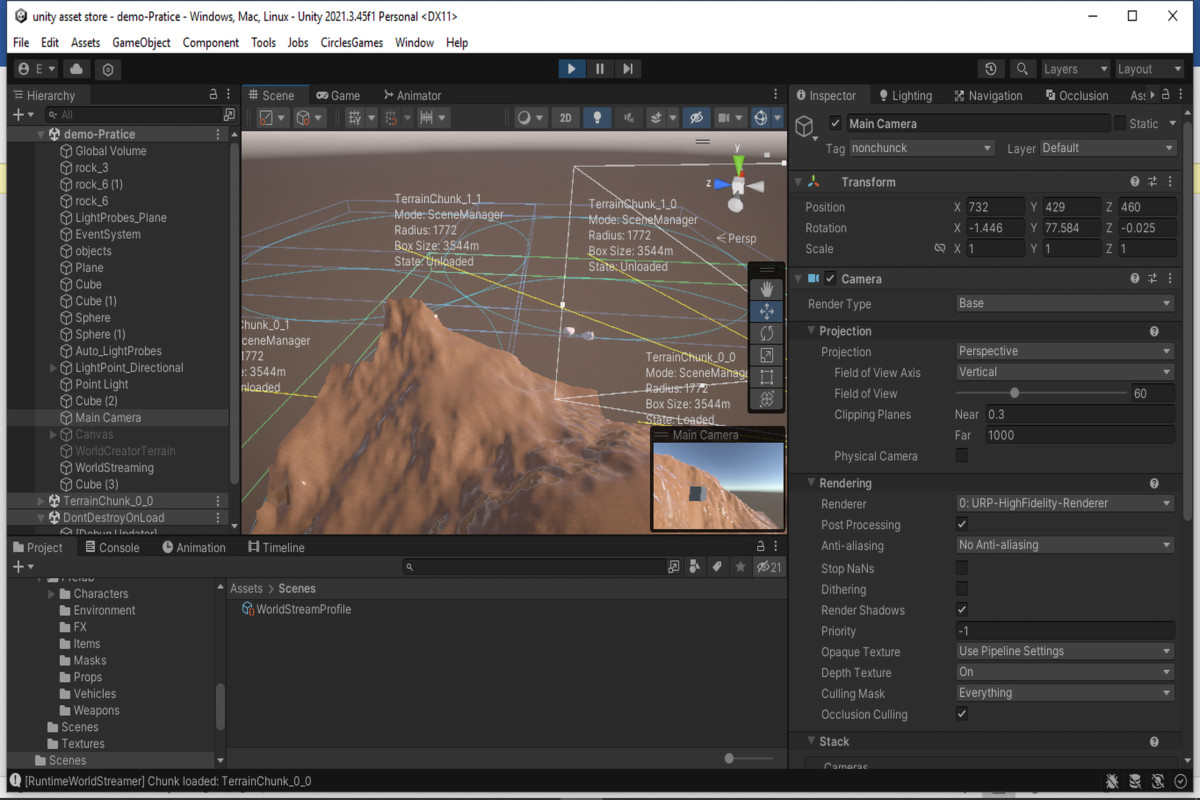Toggle hidden objects visibility eye icon
The width and height of the screenshot is (1200, 800).
tap(696, 118)
